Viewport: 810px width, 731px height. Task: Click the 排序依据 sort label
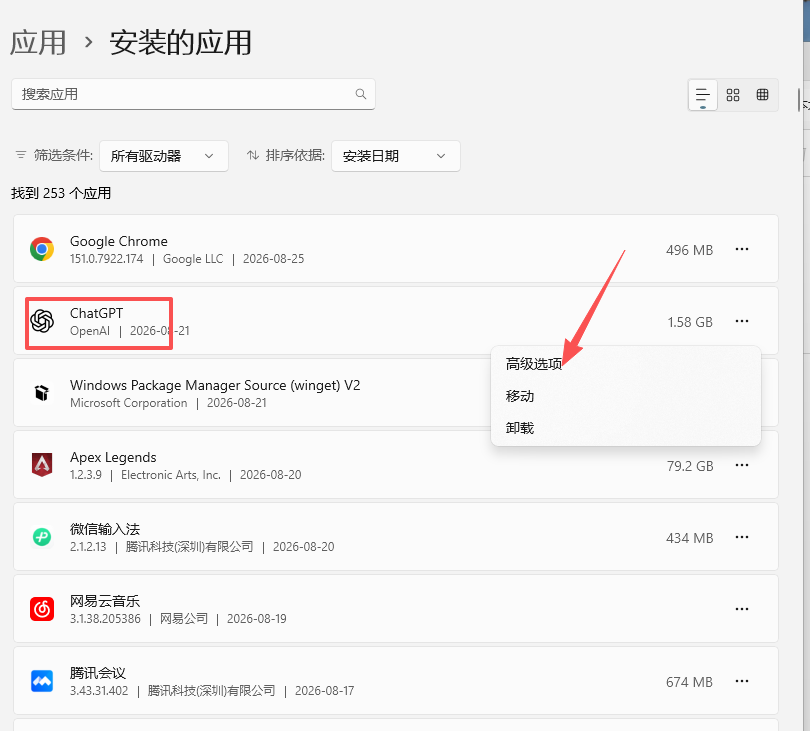tap(295, 155)
